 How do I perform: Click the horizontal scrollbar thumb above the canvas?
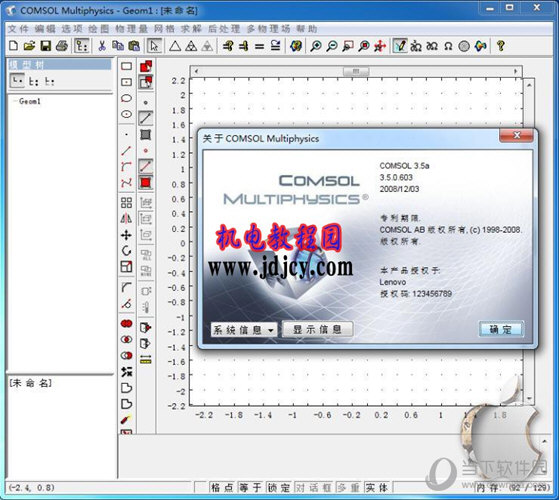pyautogui.click(x=356, y=71)
